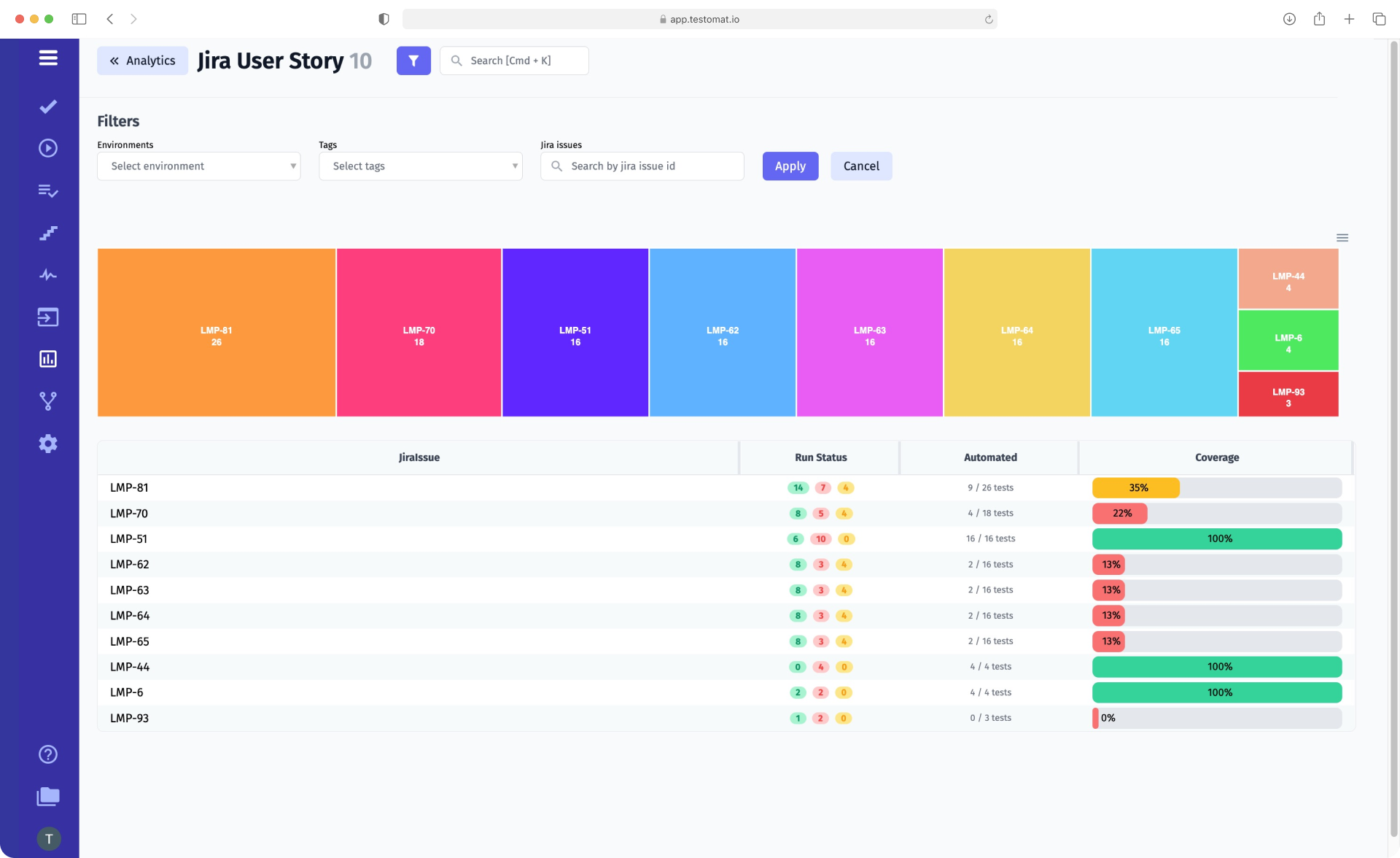Toggle the filter funnel icon

click(414, 60)
